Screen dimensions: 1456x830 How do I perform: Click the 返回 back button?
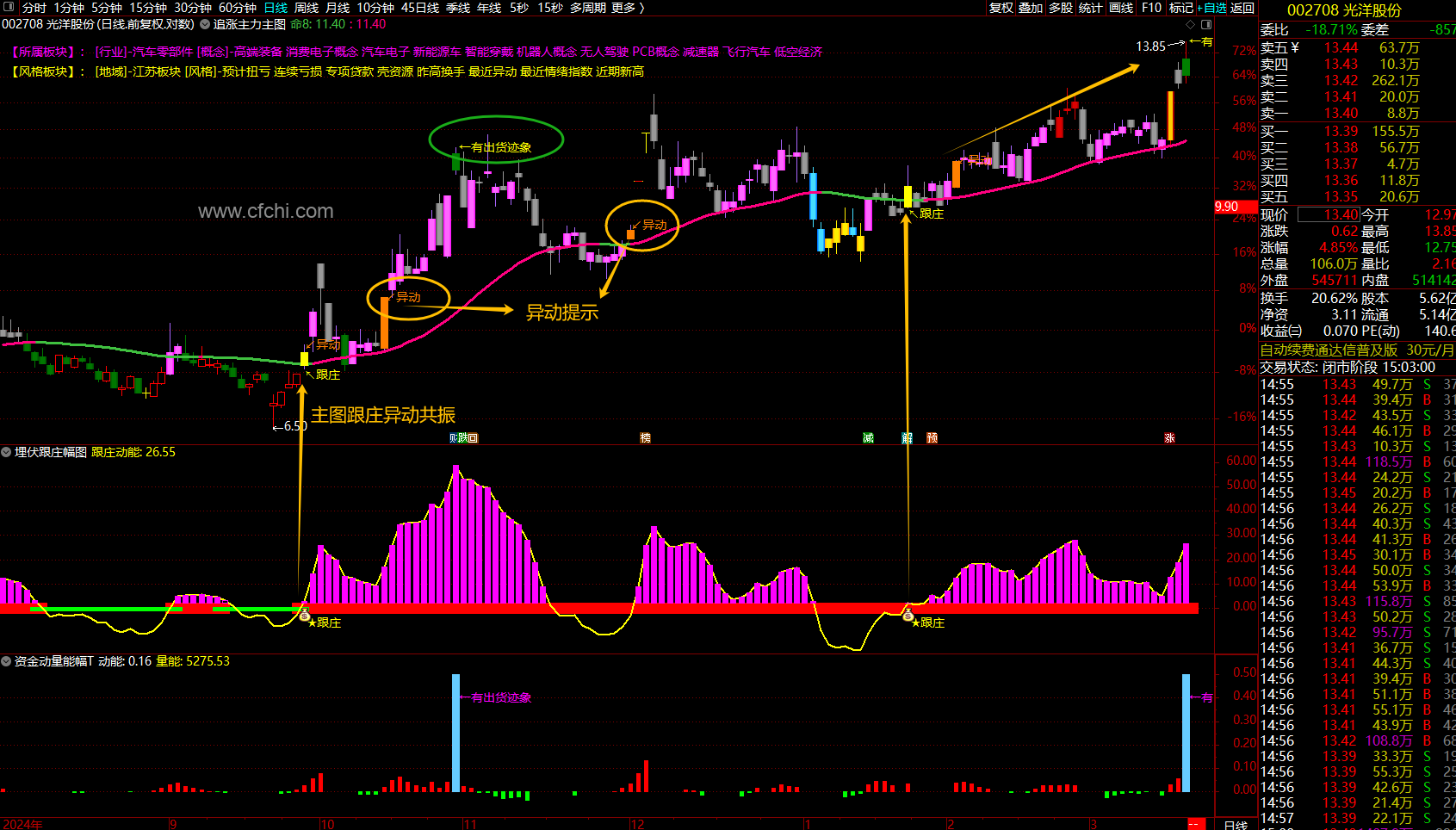(1242, 8)
